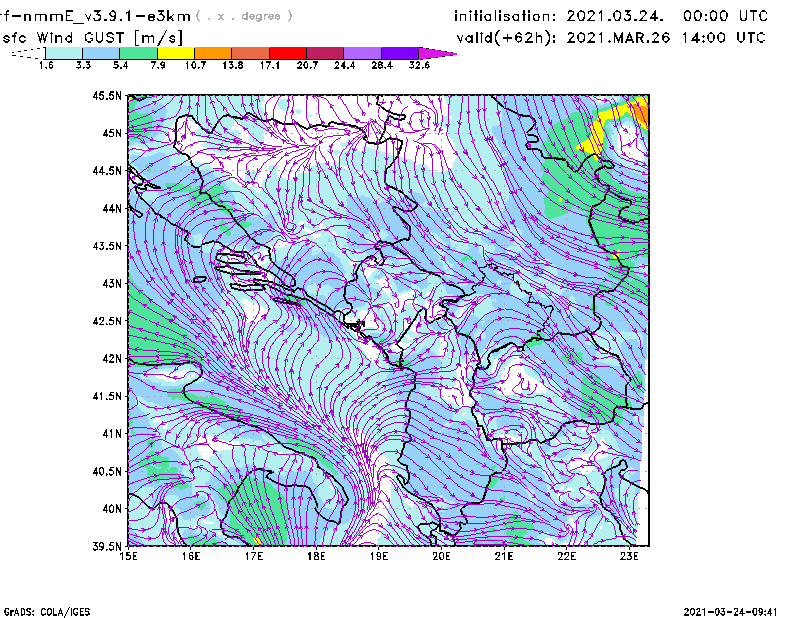This screenshot has height=618, width=800.
Task: Click the light blue 3.3–5.4 legend swatch
Action: pos(101,53)
